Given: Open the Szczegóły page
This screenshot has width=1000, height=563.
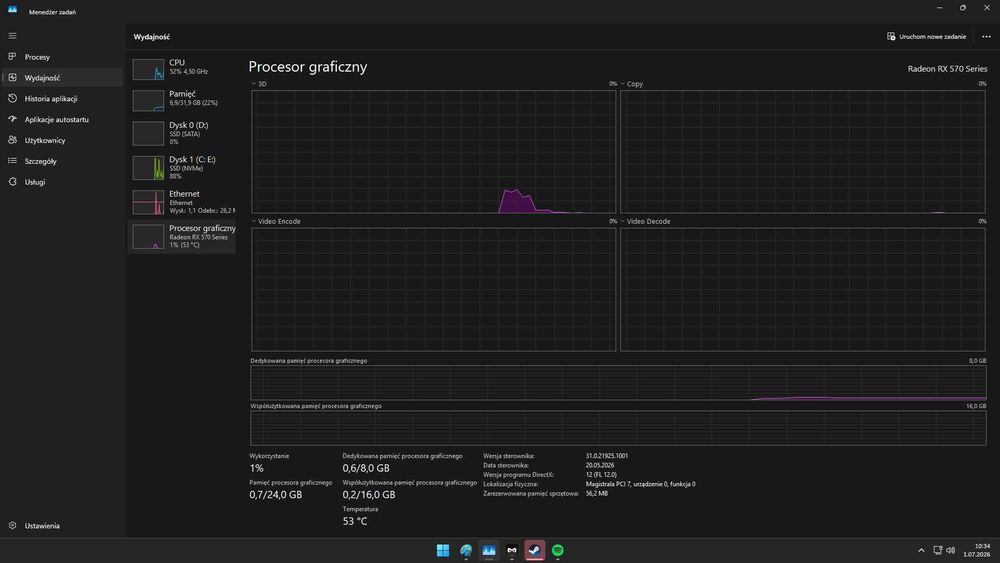Looking at the screenshot, I should (x=62, y=161).
